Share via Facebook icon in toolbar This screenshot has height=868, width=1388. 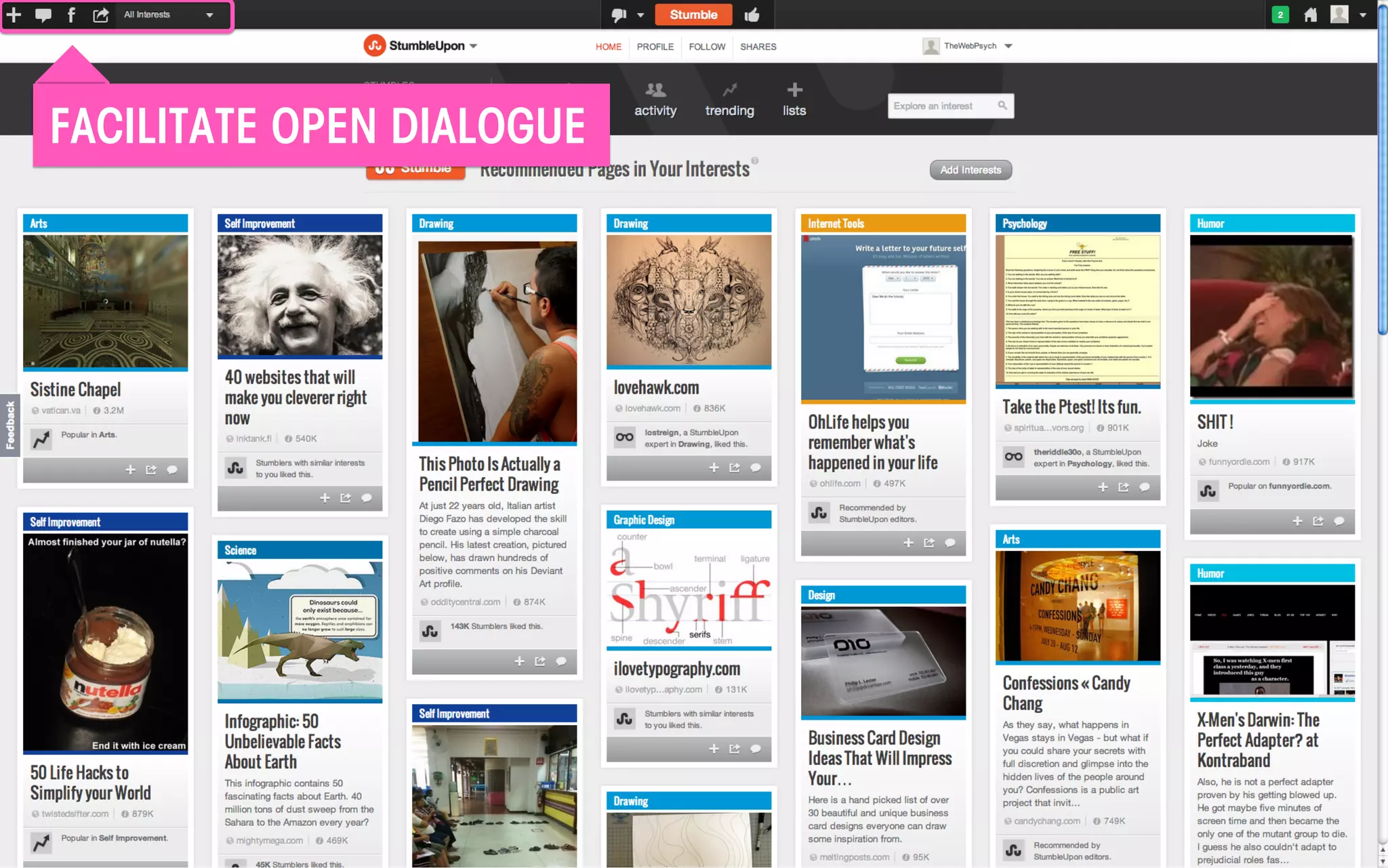tap(71, 14)
